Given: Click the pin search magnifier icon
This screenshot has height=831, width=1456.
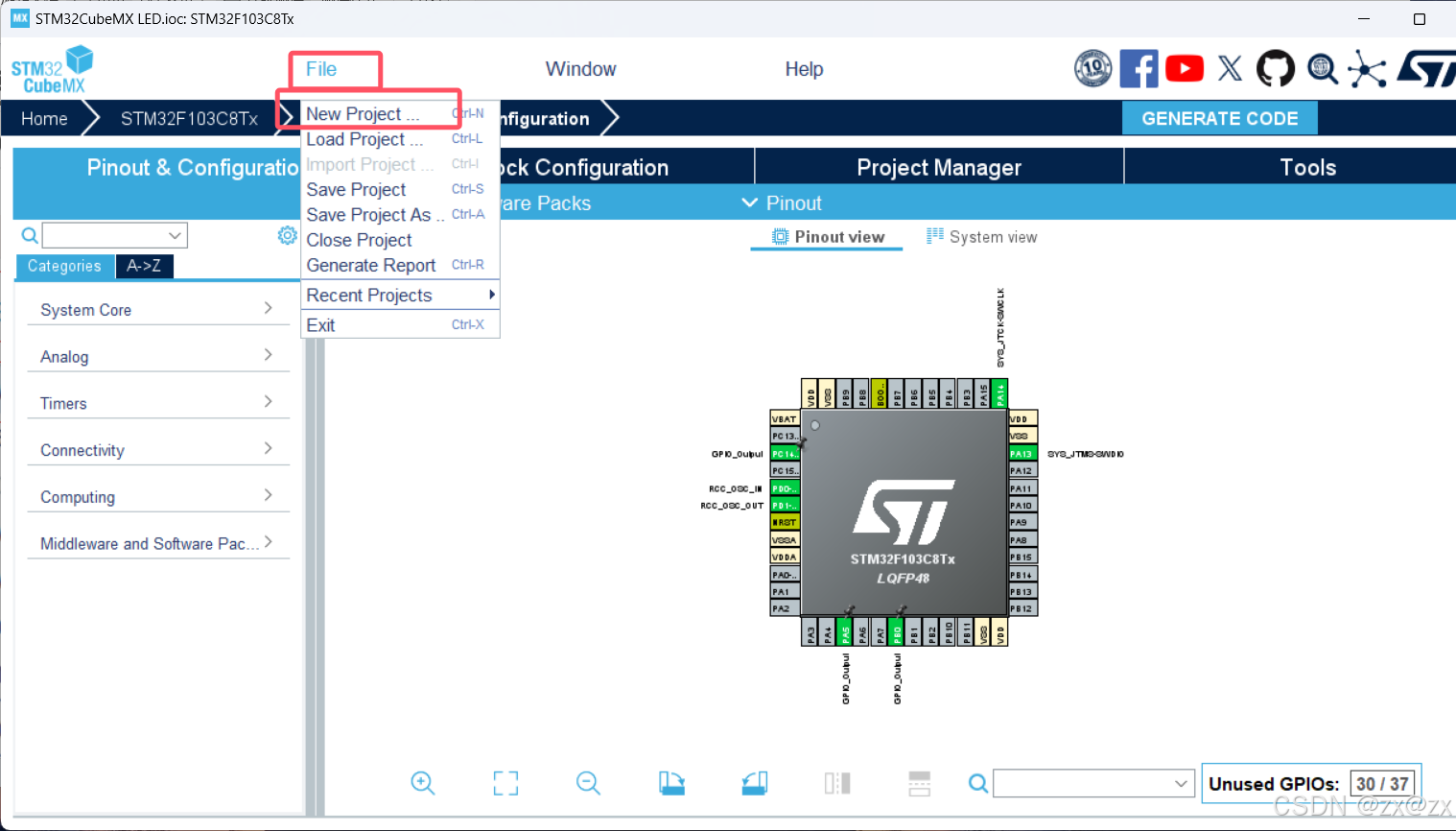Looking at the screenshot, I should (x=977, y=783).
